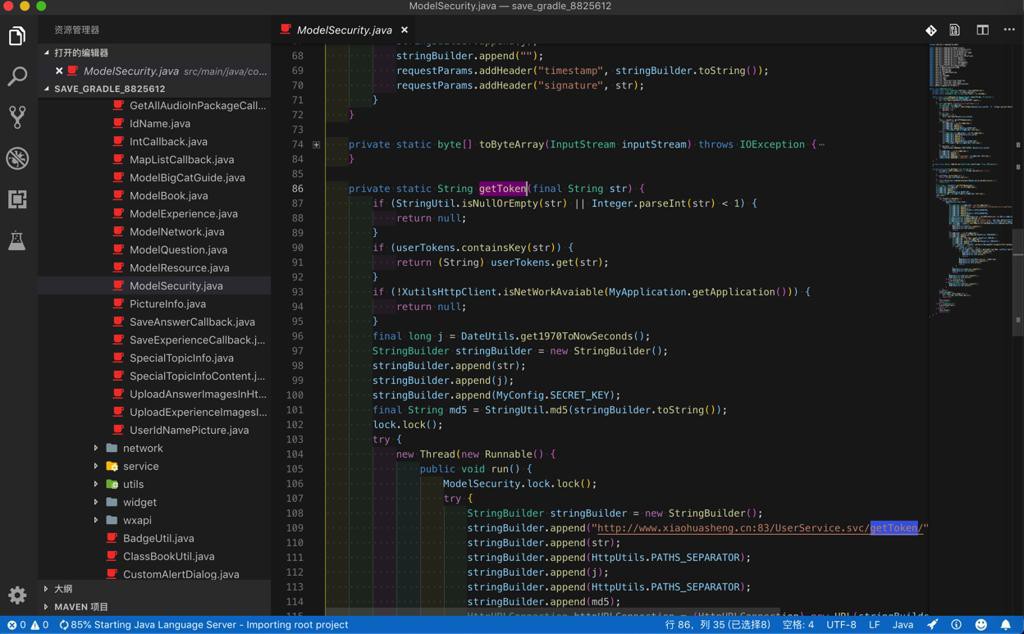Change indentation via 空格: 4 status item
This screenshot has width=1024, height=634.
click(x=798, y=625)
